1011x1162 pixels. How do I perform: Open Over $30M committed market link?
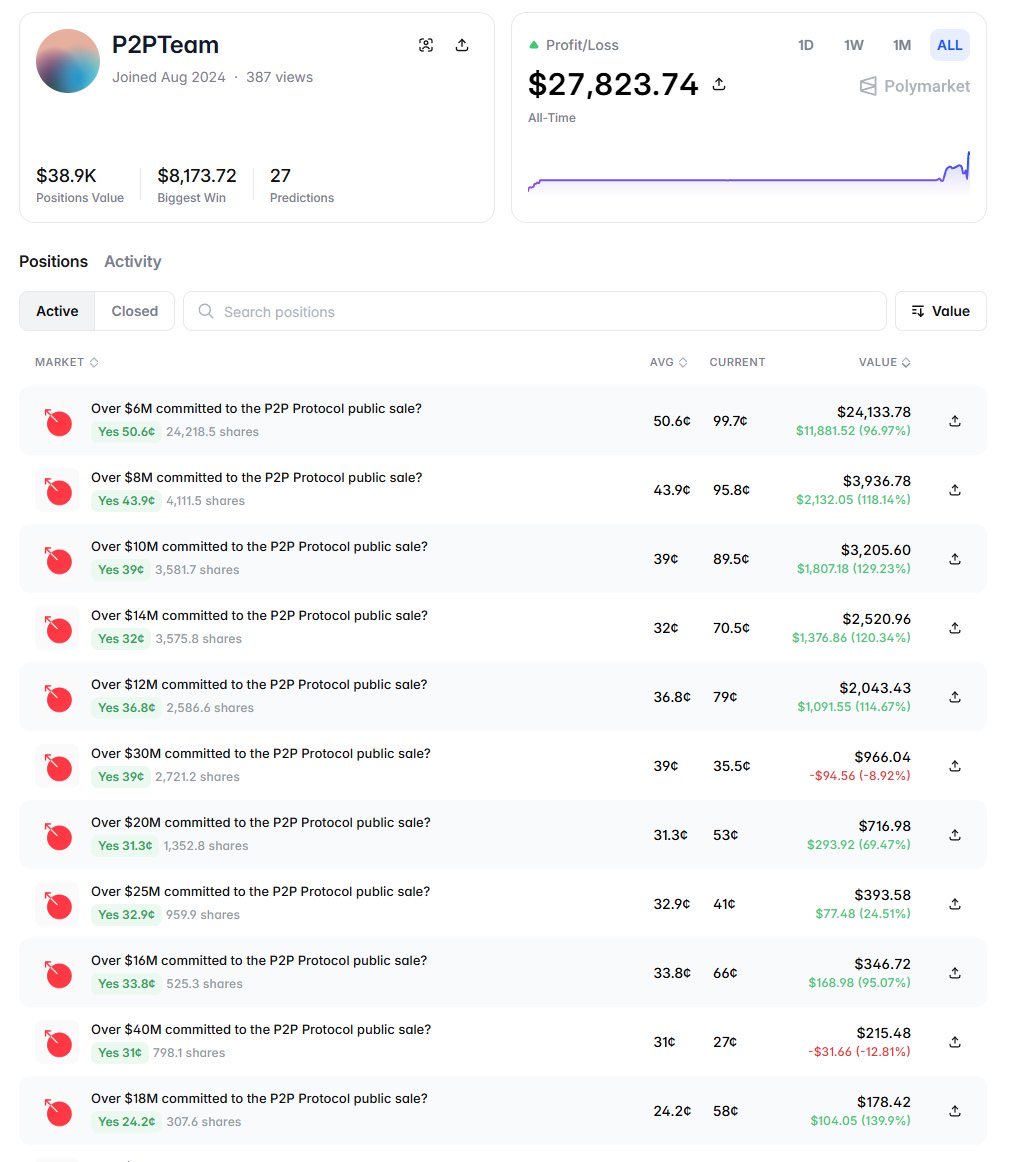tap(261, 753)
